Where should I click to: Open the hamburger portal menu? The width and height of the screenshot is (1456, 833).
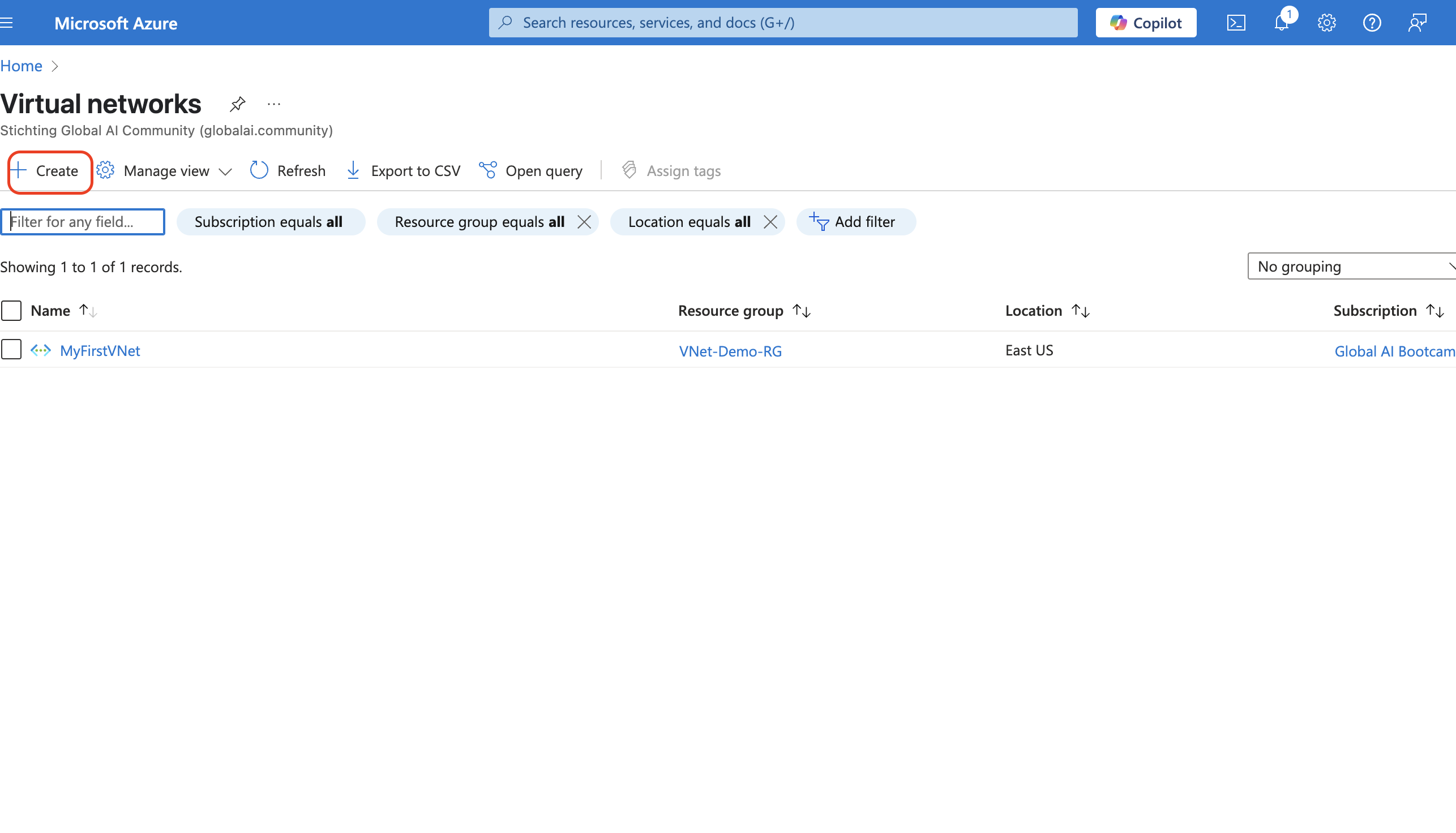pyautogui.click(x=6, y=23)
